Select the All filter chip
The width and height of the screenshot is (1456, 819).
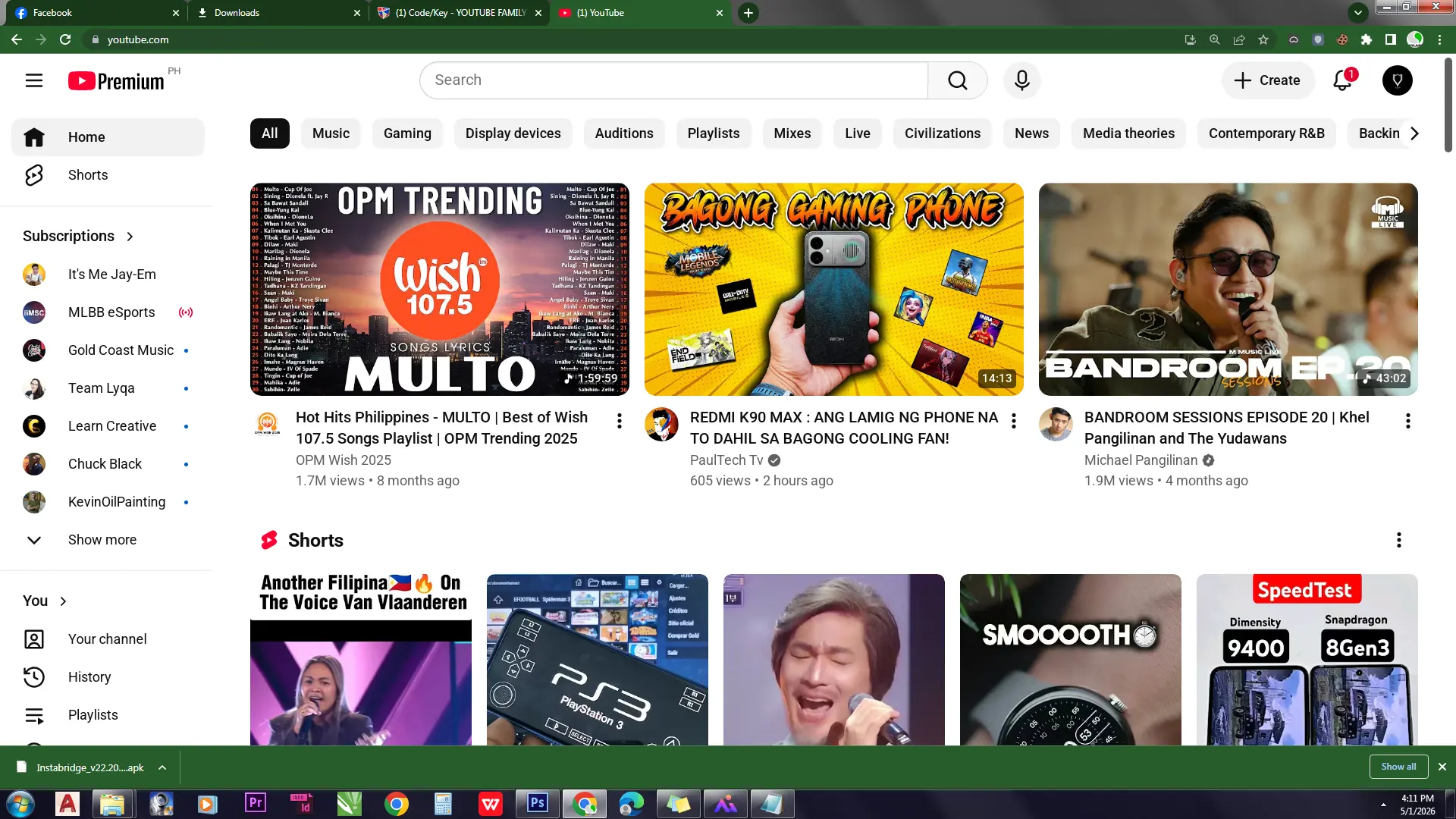tap(270, 133)
